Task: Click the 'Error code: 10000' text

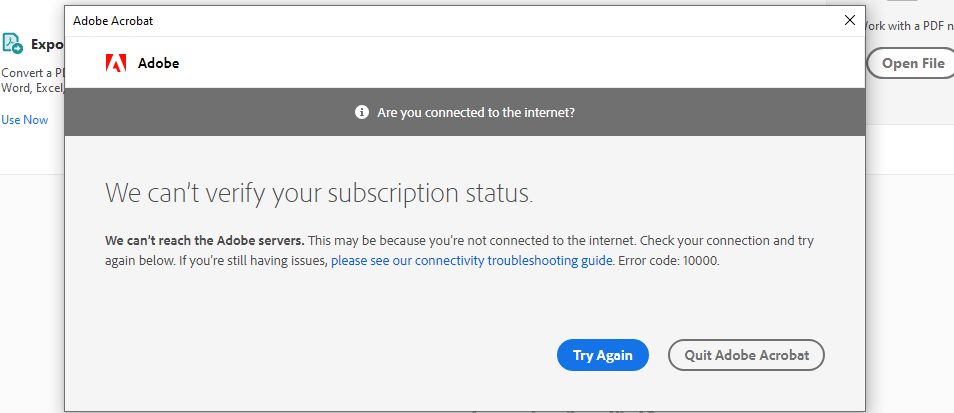Action: [x=669, y=261]
